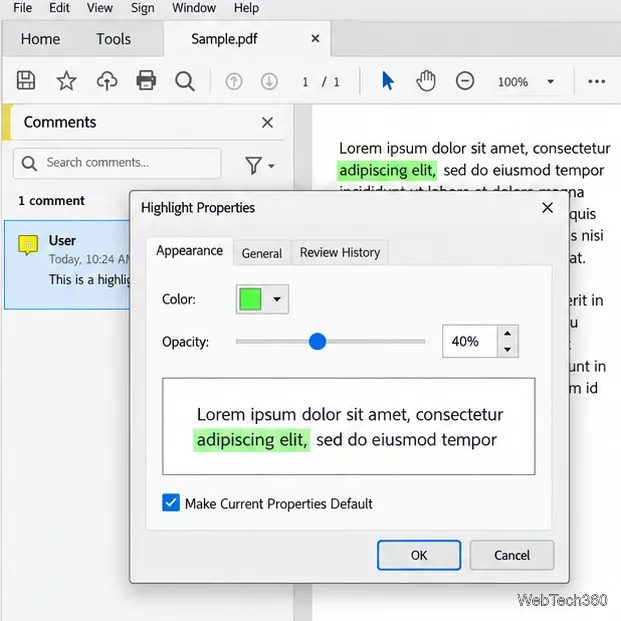Click the Zoom out minus icon
Screen dimensions: 621x621
(x=465, y=81)
